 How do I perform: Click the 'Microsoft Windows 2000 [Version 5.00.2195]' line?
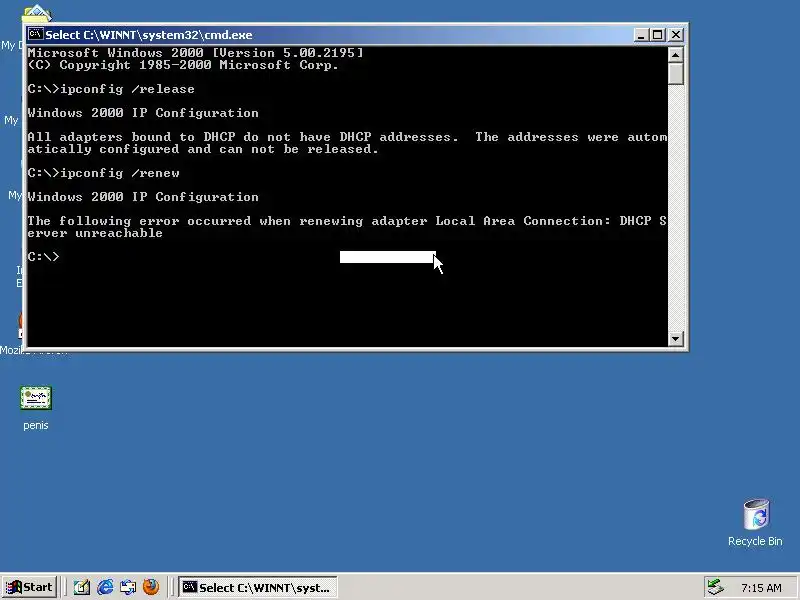[x=195, y=53]
